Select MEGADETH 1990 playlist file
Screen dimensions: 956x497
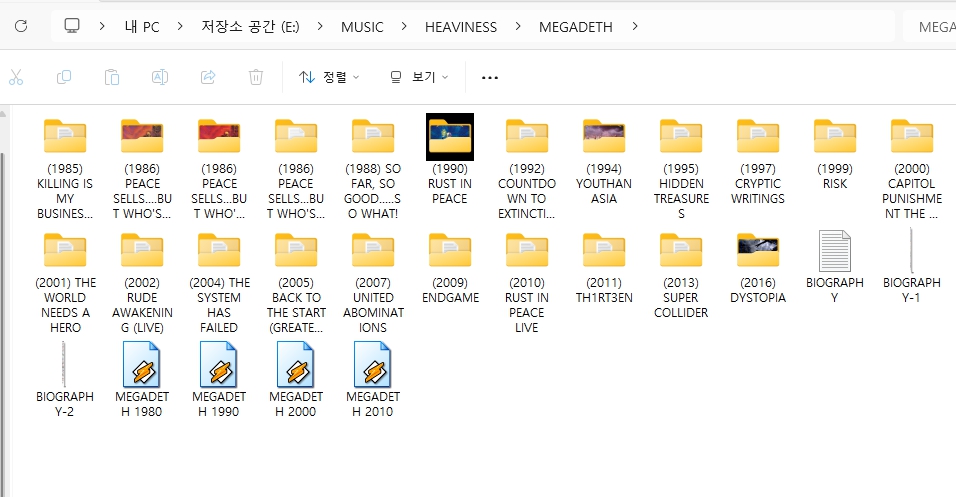219,380
